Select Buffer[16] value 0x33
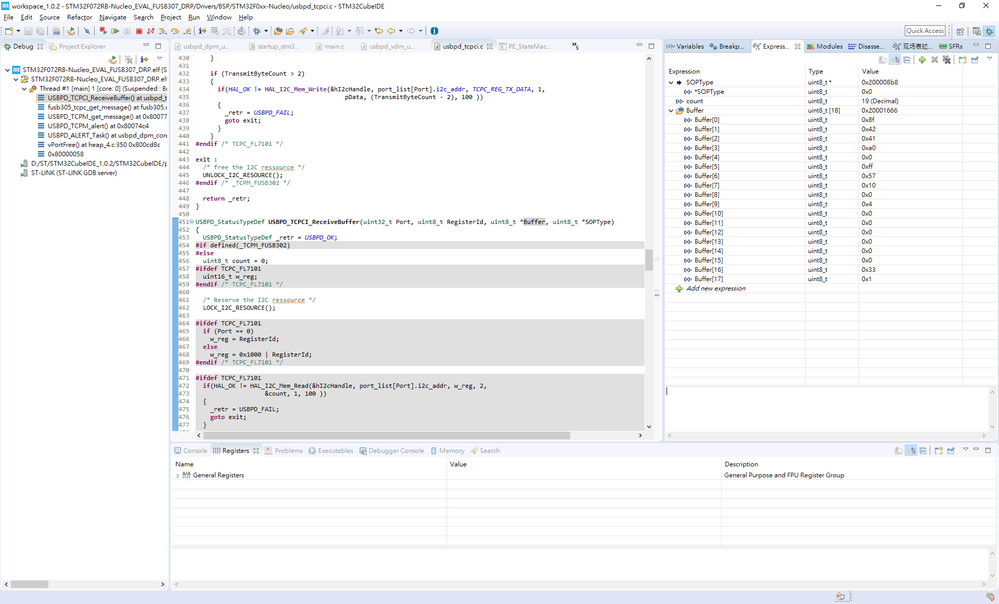 pyautogui.click(x=868, y=270)
